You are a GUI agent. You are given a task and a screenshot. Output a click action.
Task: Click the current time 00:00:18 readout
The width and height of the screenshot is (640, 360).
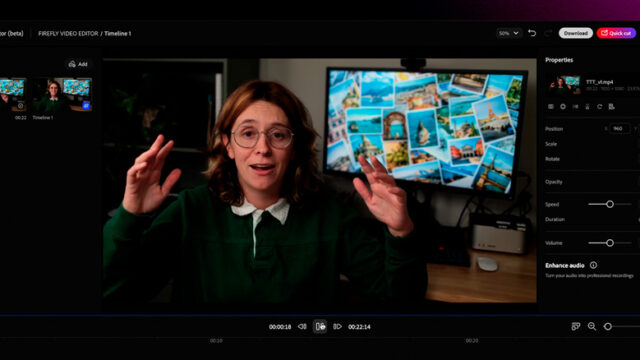click(x=280, y=327)
